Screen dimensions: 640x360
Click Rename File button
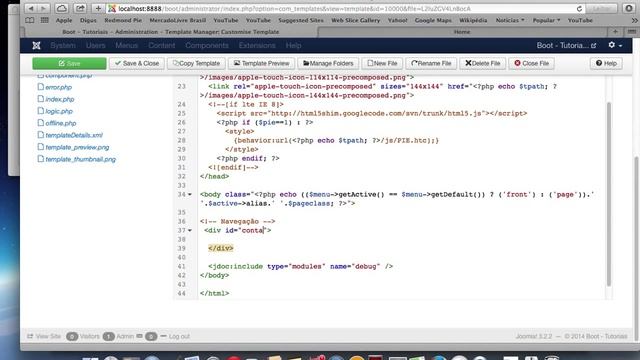(431, 63)
